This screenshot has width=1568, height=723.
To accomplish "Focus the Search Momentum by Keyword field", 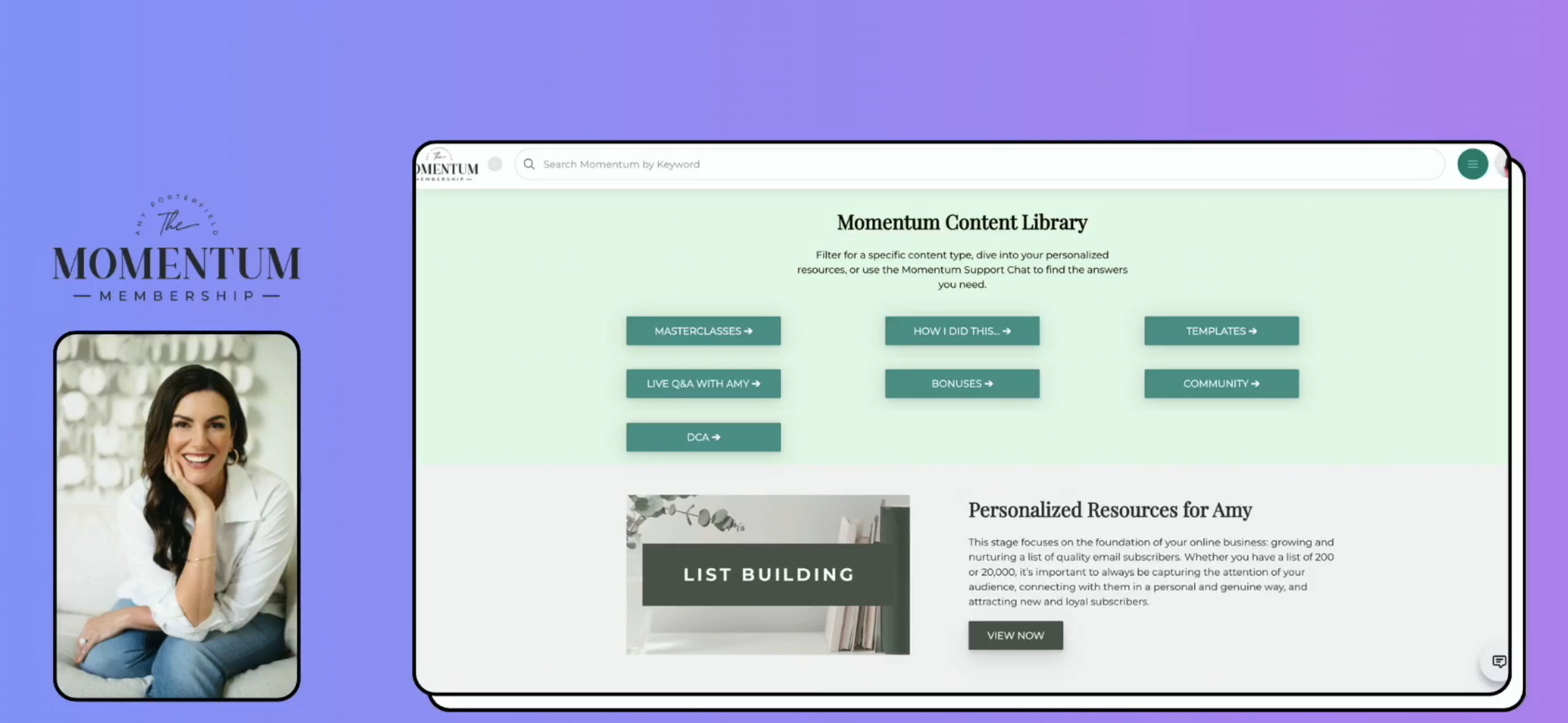I will pyautogui.click(x=980, y=164).
